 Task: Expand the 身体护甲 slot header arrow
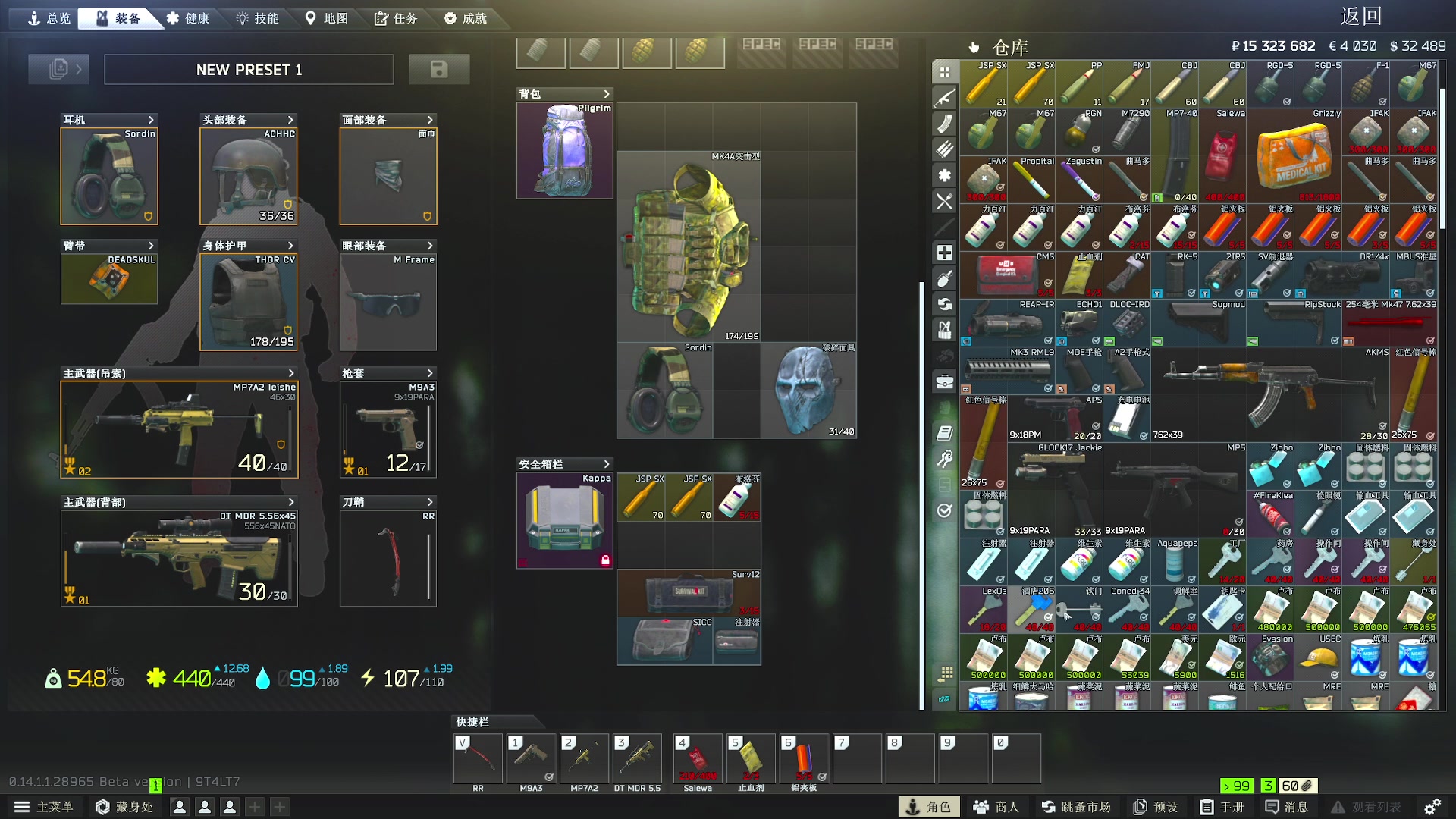click(290, 246)
